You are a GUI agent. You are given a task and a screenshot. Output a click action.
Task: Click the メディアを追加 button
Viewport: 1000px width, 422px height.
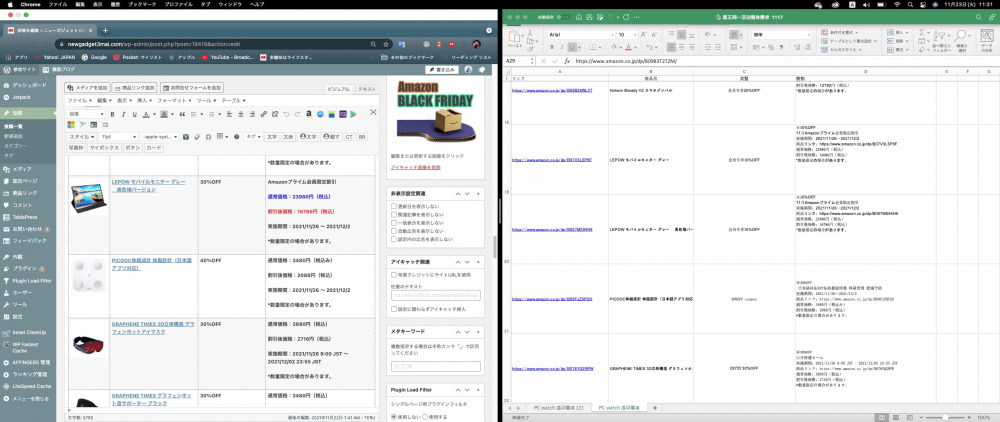point(89,89)
